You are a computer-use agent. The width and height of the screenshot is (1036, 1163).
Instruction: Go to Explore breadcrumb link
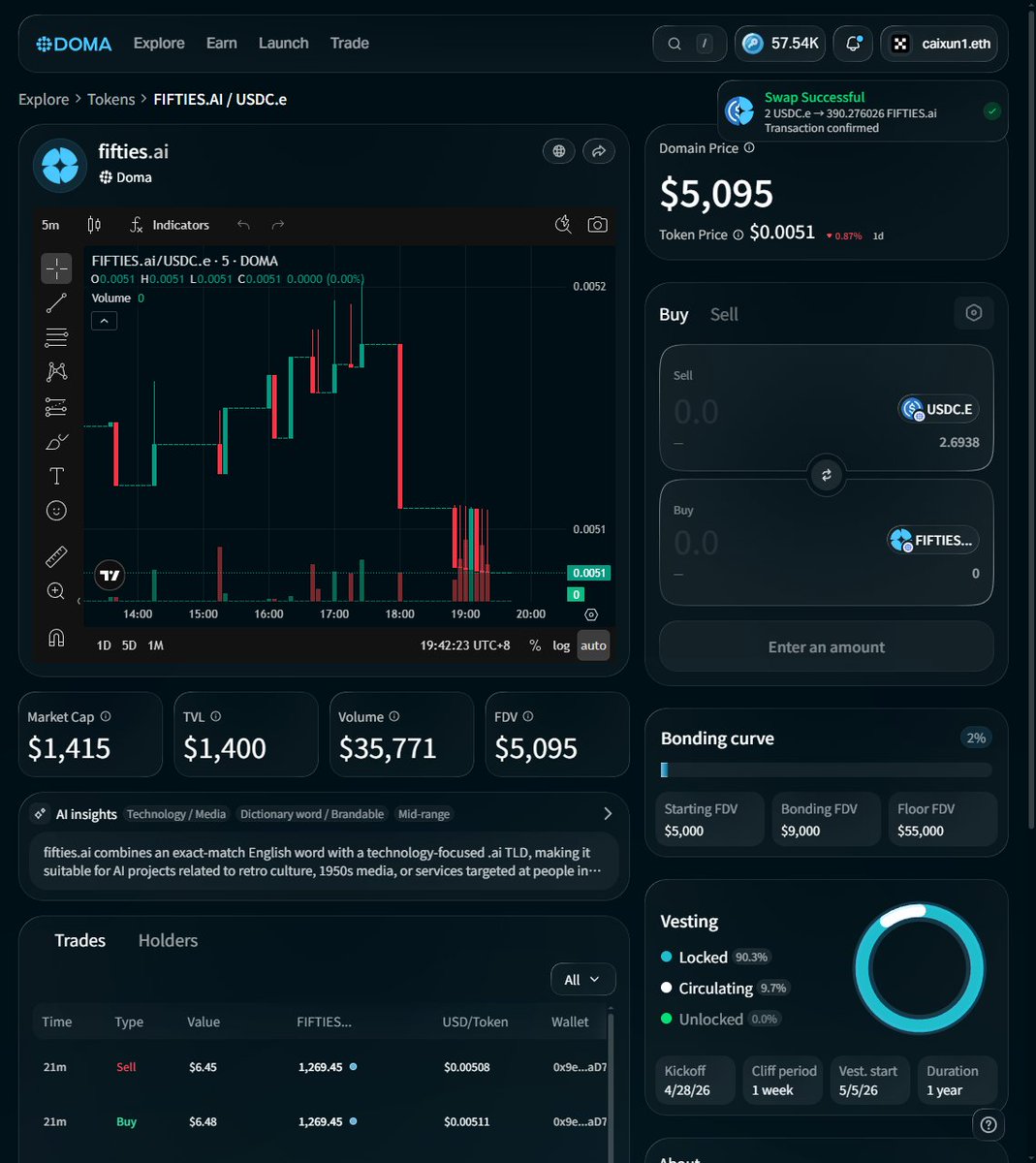click(44, 99)
